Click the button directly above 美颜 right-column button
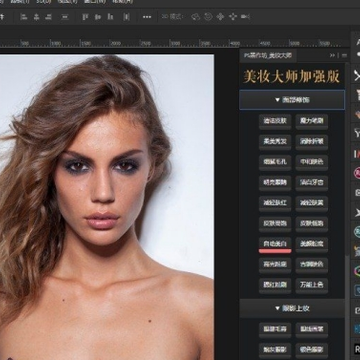The height and width of the screenshot is (360, 360). 312,223
